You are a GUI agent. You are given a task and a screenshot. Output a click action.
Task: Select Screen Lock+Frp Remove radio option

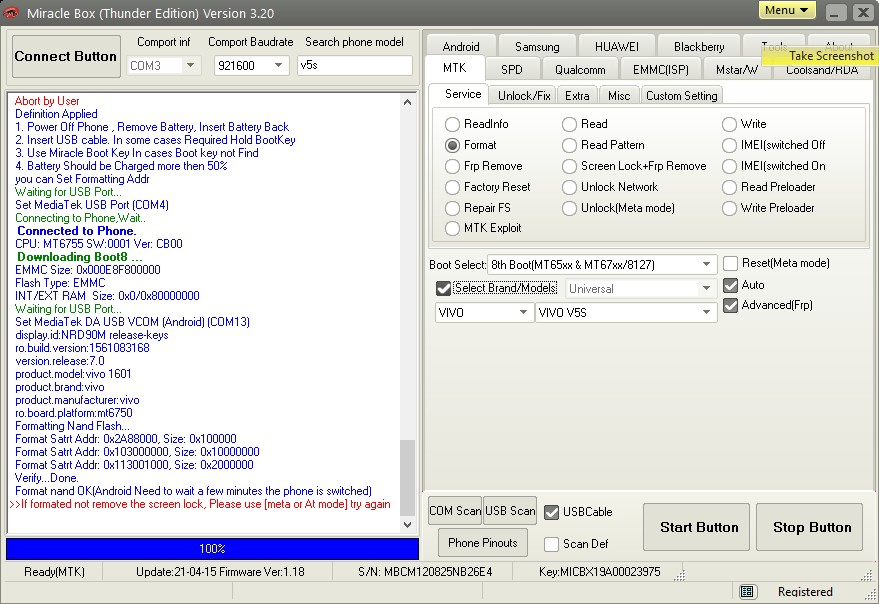[570, 167]
